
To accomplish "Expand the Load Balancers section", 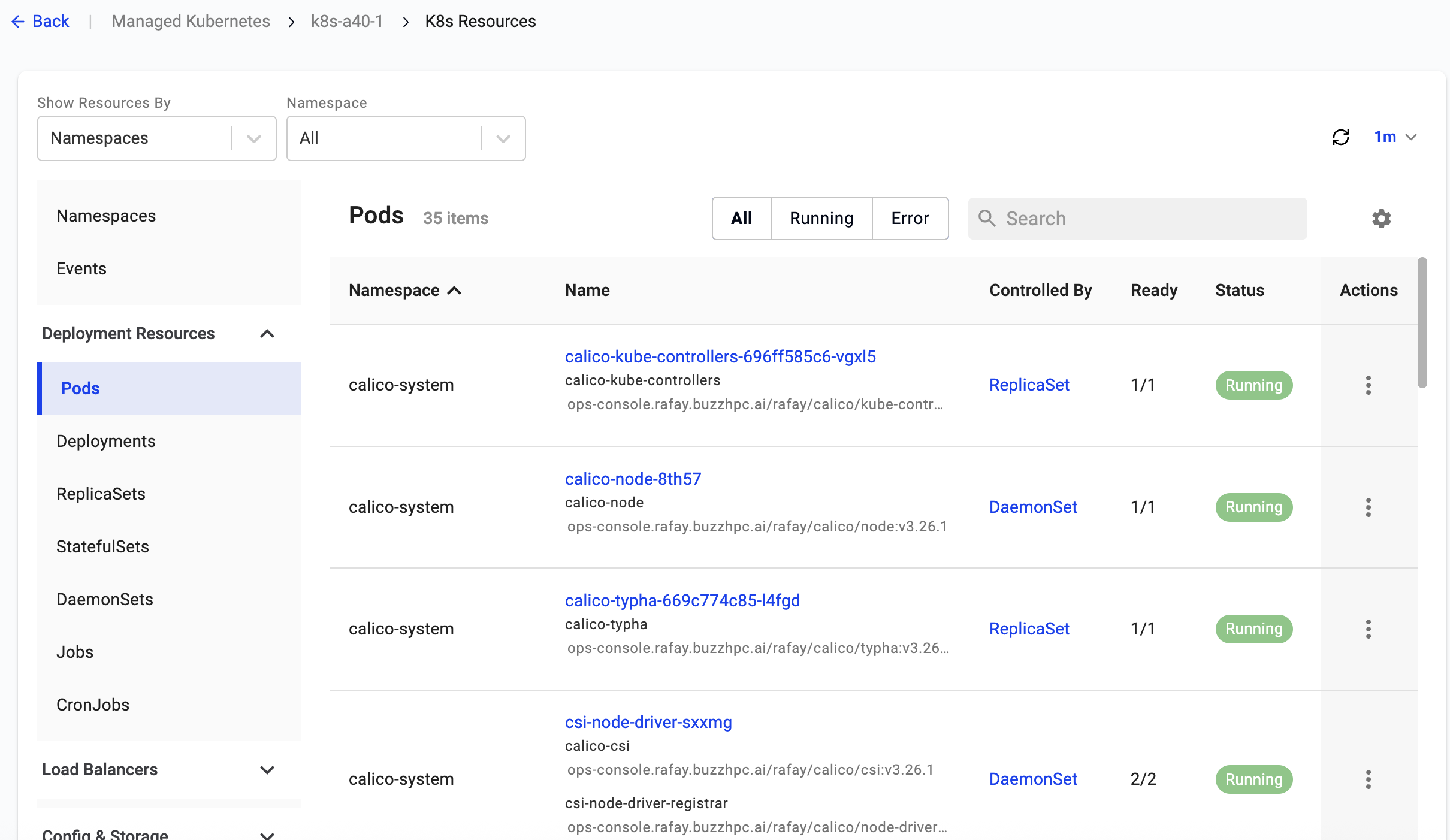I will pos(267,770).
